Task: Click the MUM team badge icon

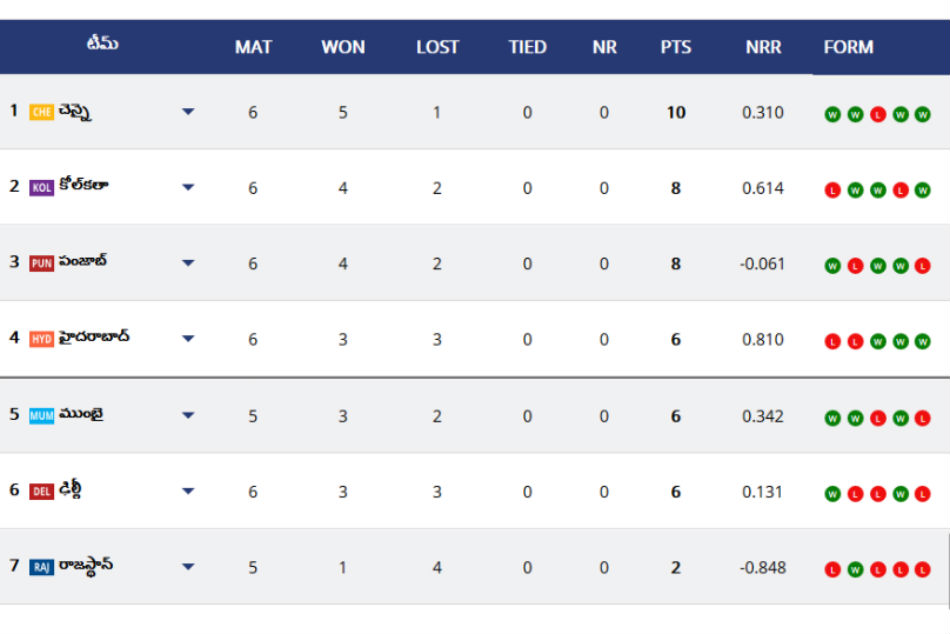Action: pos(41,415)
